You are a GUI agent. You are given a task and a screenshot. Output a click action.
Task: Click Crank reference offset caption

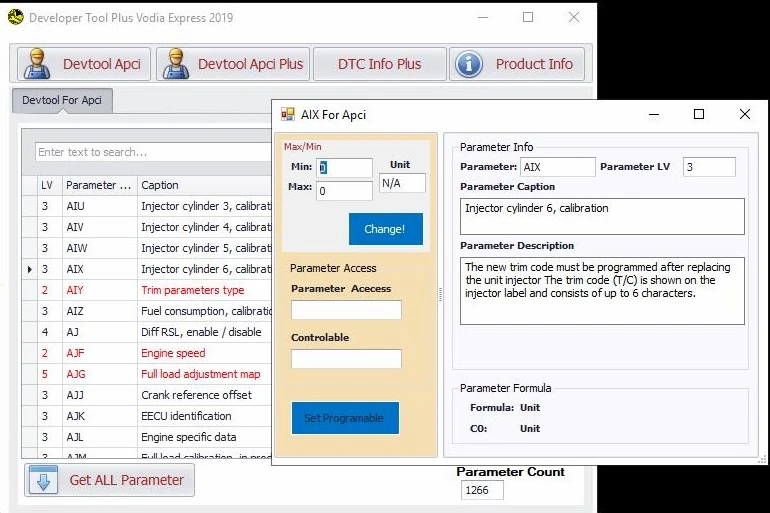pos(196,395)
